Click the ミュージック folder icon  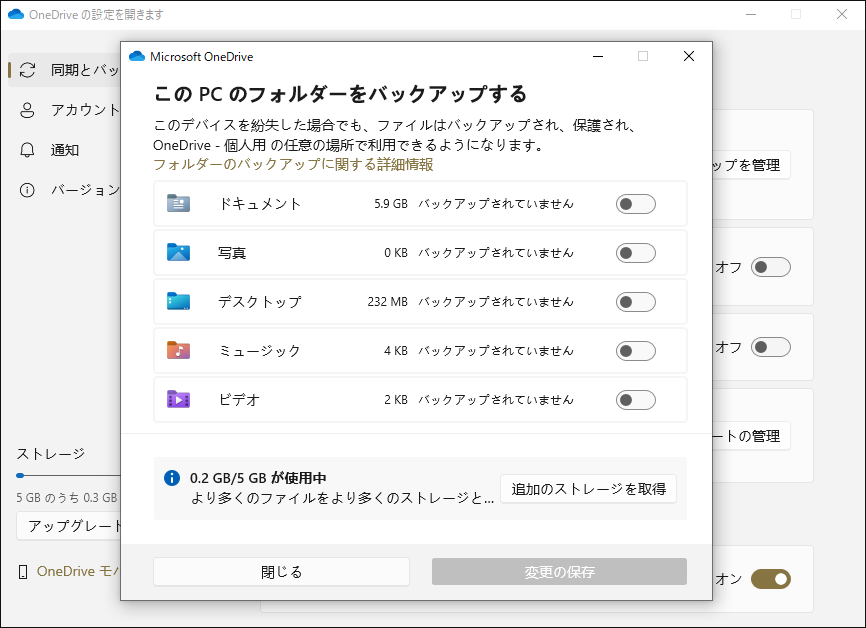178,350
